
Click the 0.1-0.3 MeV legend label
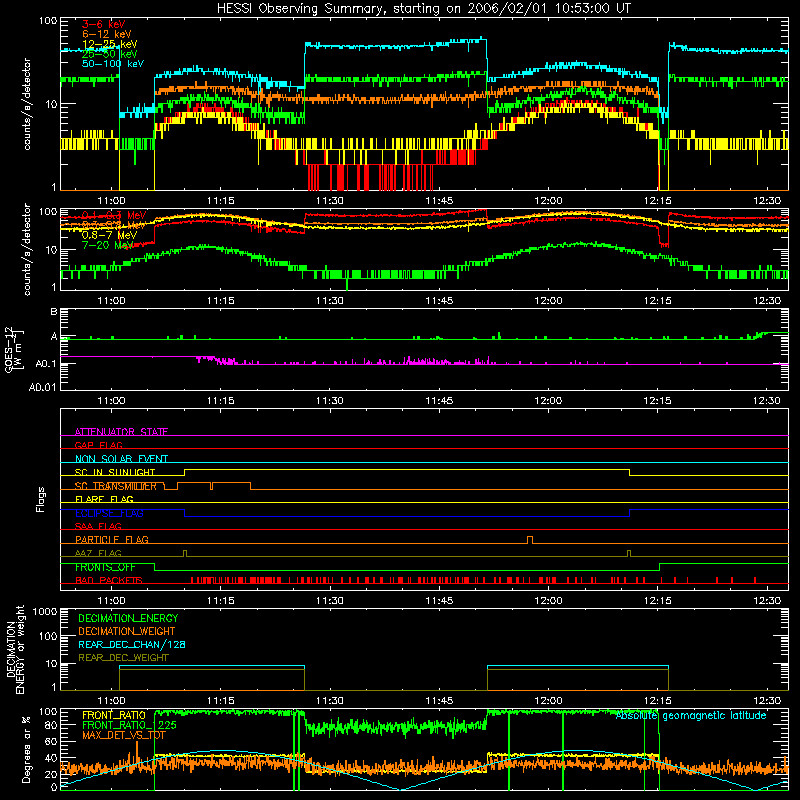[113, 215]
